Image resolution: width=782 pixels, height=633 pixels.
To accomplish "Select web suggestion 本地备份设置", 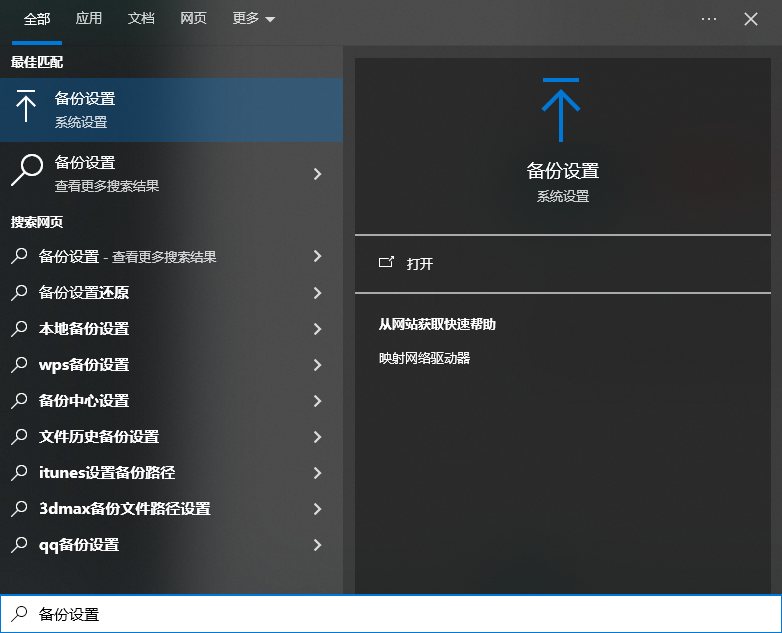I will tap(172, 329).
